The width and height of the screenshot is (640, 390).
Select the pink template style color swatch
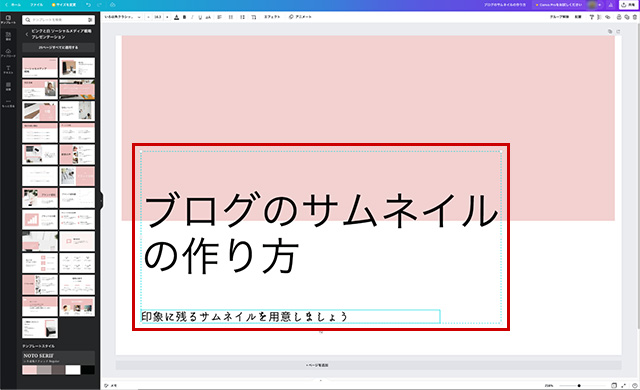click(29, 370)
